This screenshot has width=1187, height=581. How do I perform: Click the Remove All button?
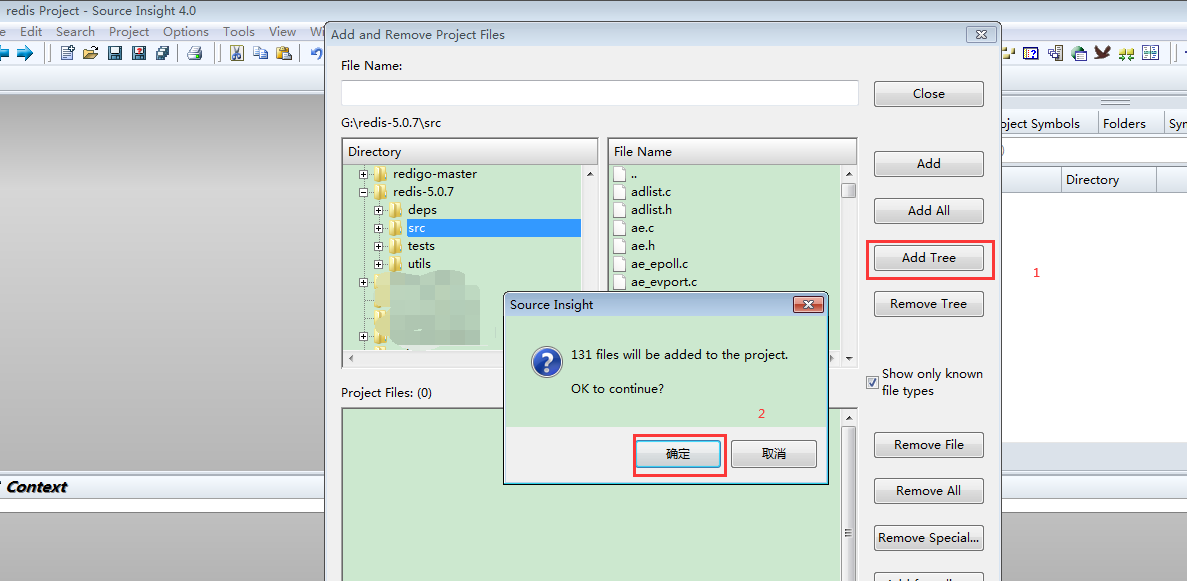click(x=929, y=491)
